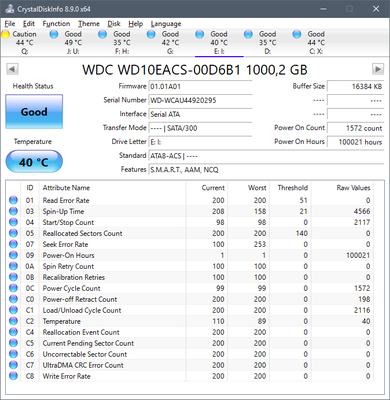390x400 pixels.
Task: Click the Good health status button
Action: 34,112
